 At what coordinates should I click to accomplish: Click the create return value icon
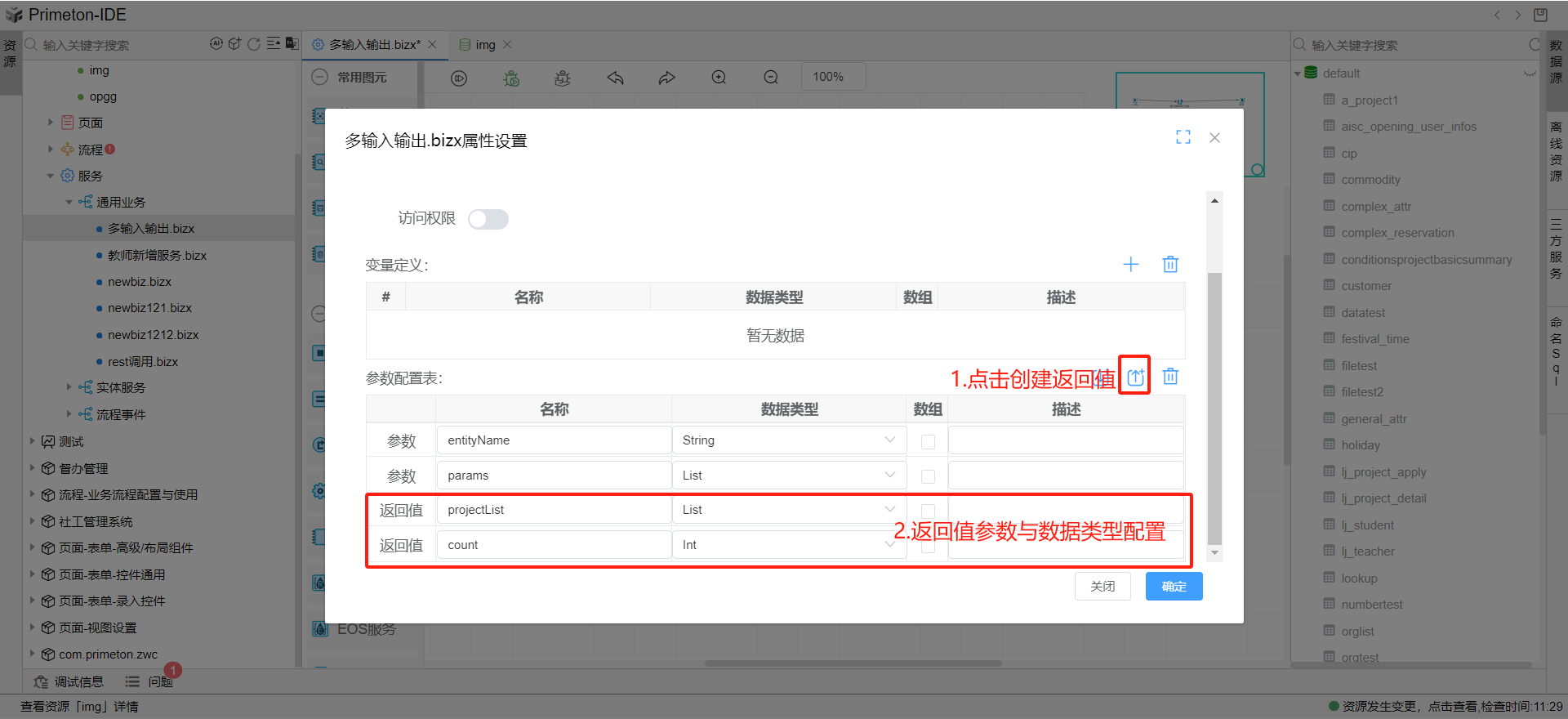click(1135, 377)
